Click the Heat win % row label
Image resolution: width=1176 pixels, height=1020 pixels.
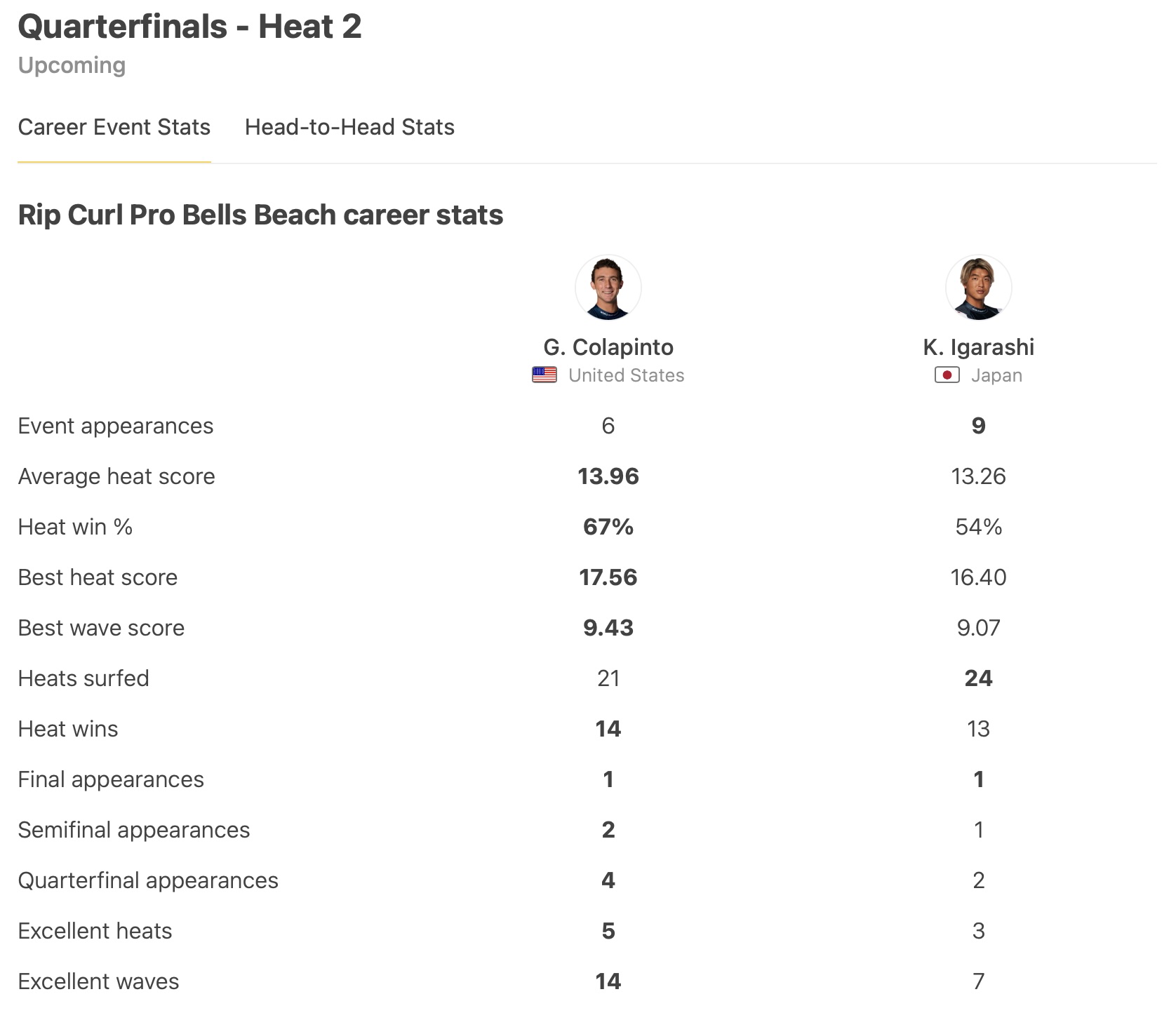click(x=75, y=527)
